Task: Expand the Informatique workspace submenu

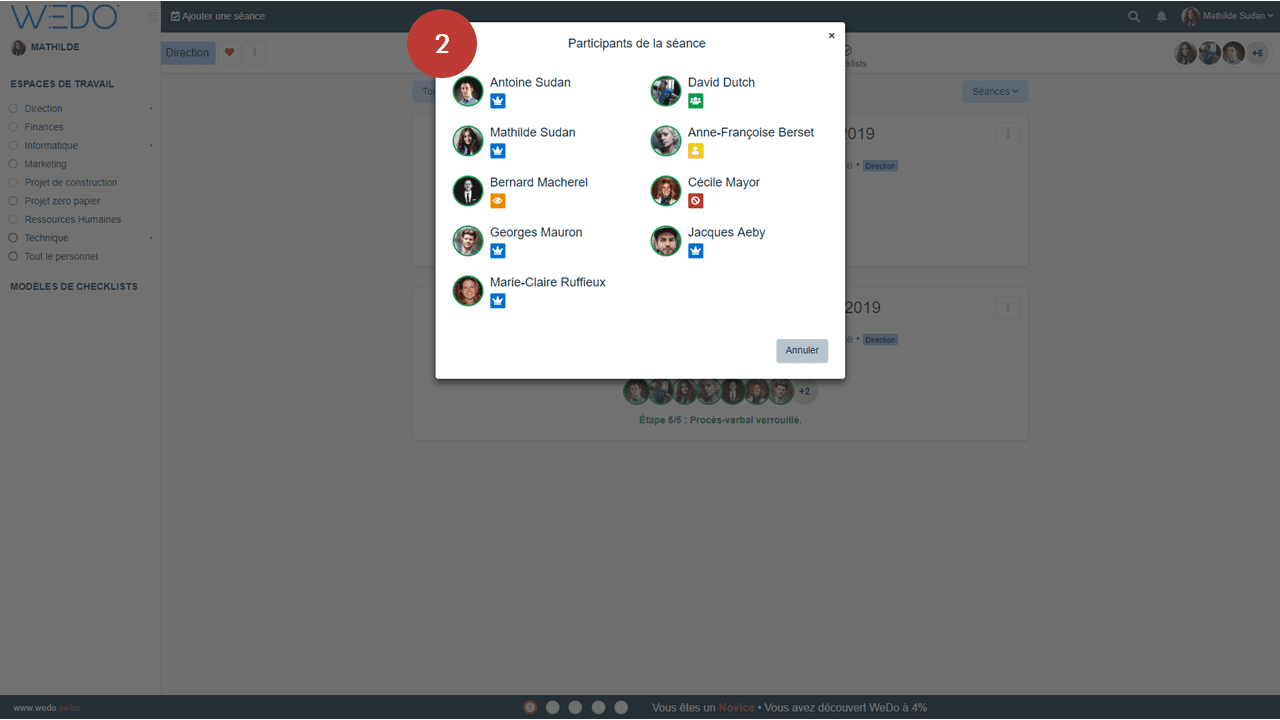Action: 151,146
